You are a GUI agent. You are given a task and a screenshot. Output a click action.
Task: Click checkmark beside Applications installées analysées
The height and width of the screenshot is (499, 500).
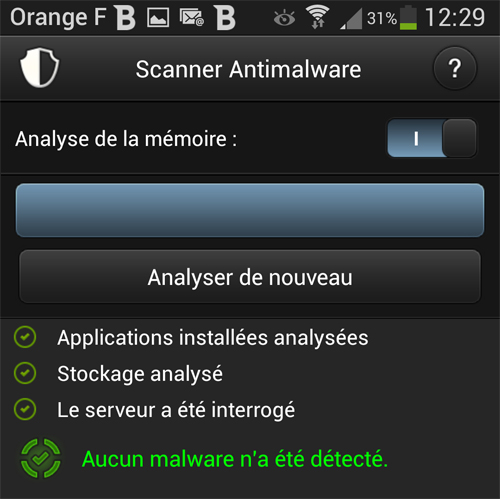coord(25,337)
